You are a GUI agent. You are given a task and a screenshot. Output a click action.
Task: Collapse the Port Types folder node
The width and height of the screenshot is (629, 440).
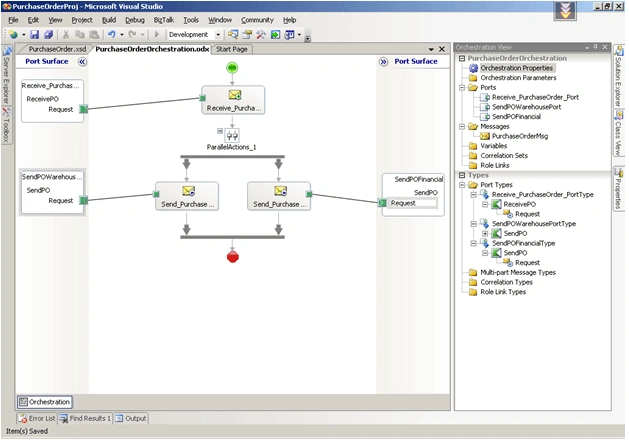[462, 185]
